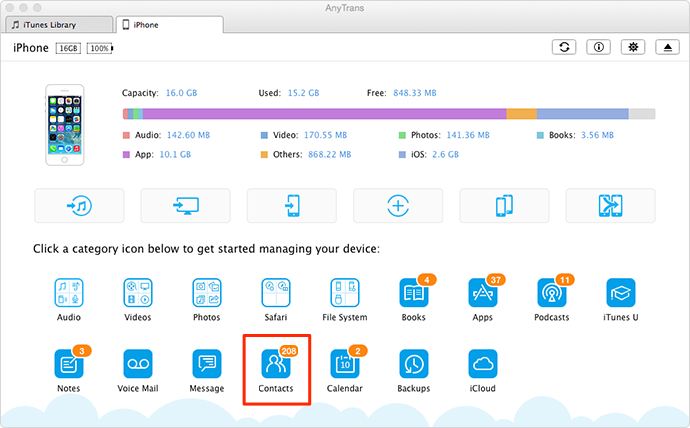Open the Message category
The height and width of the screenshot is (428, 690).
207,364
